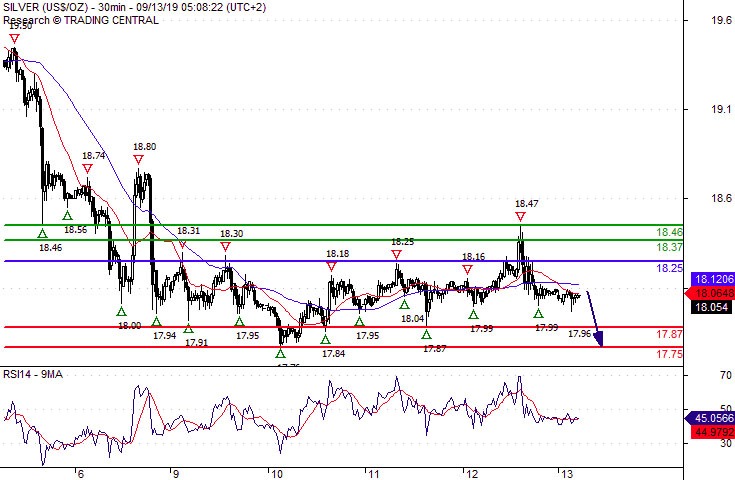The width and height of the screenshot is (735, 480).
Task: Click date label 9 on time axis
Action: click(x=175, y=474)
